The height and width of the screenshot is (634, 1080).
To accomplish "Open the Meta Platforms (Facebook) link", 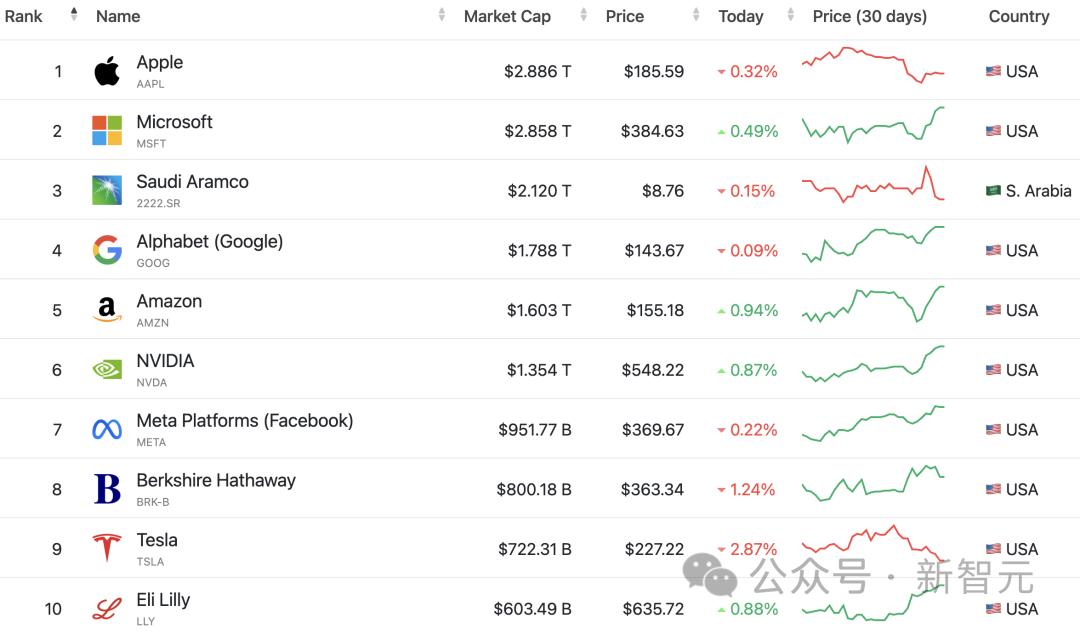I will click(245, 421).
